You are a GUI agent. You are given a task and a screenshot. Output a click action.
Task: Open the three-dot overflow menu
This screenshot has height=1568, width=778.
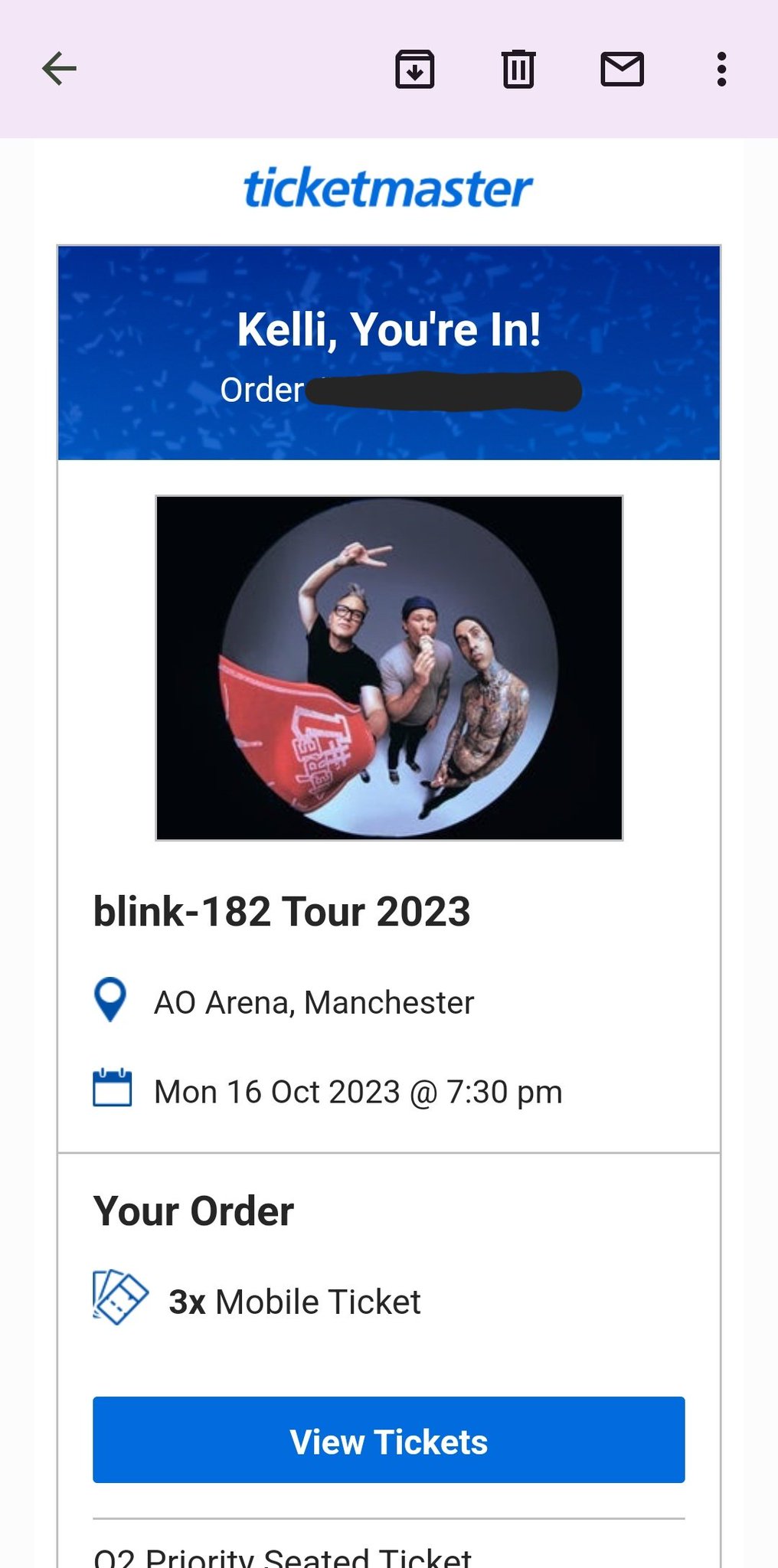pos(721,69)
